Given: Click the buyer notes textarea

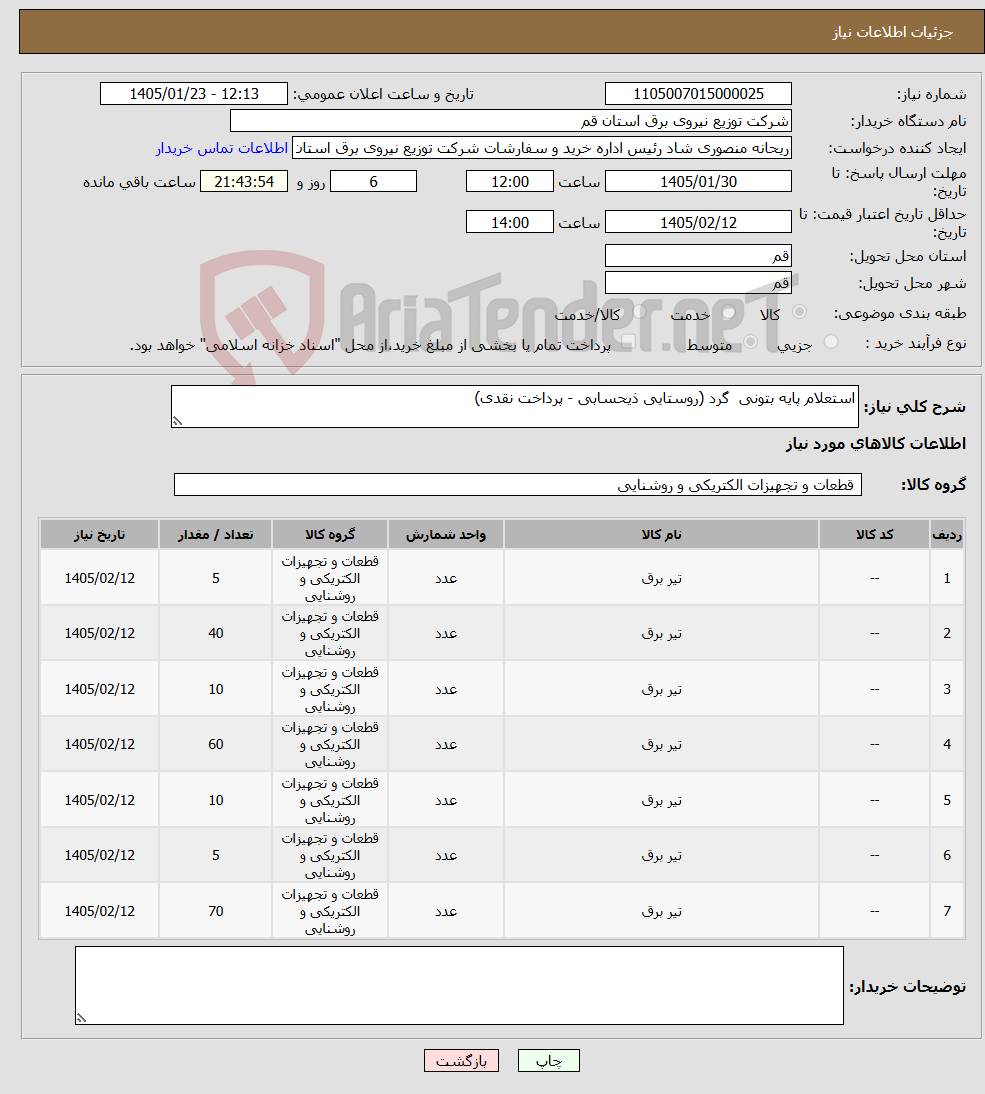Looking at the screenshot, I should click(459, 985).
